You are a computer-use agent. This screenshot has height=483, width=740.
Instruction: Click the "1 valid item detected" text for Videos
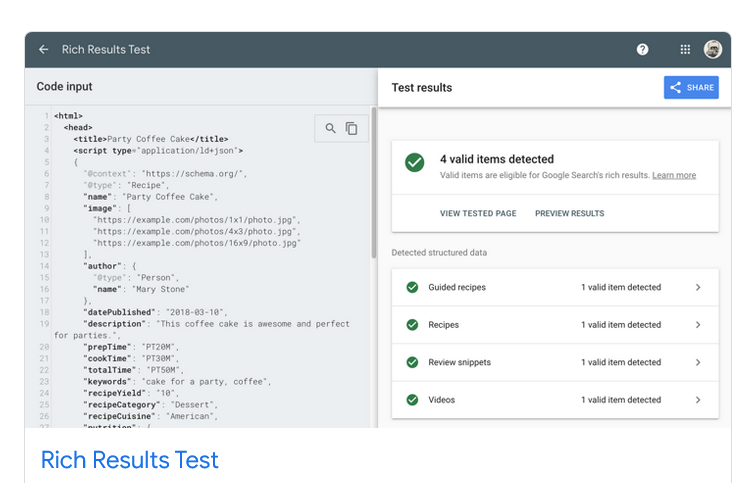coord(621,400)
